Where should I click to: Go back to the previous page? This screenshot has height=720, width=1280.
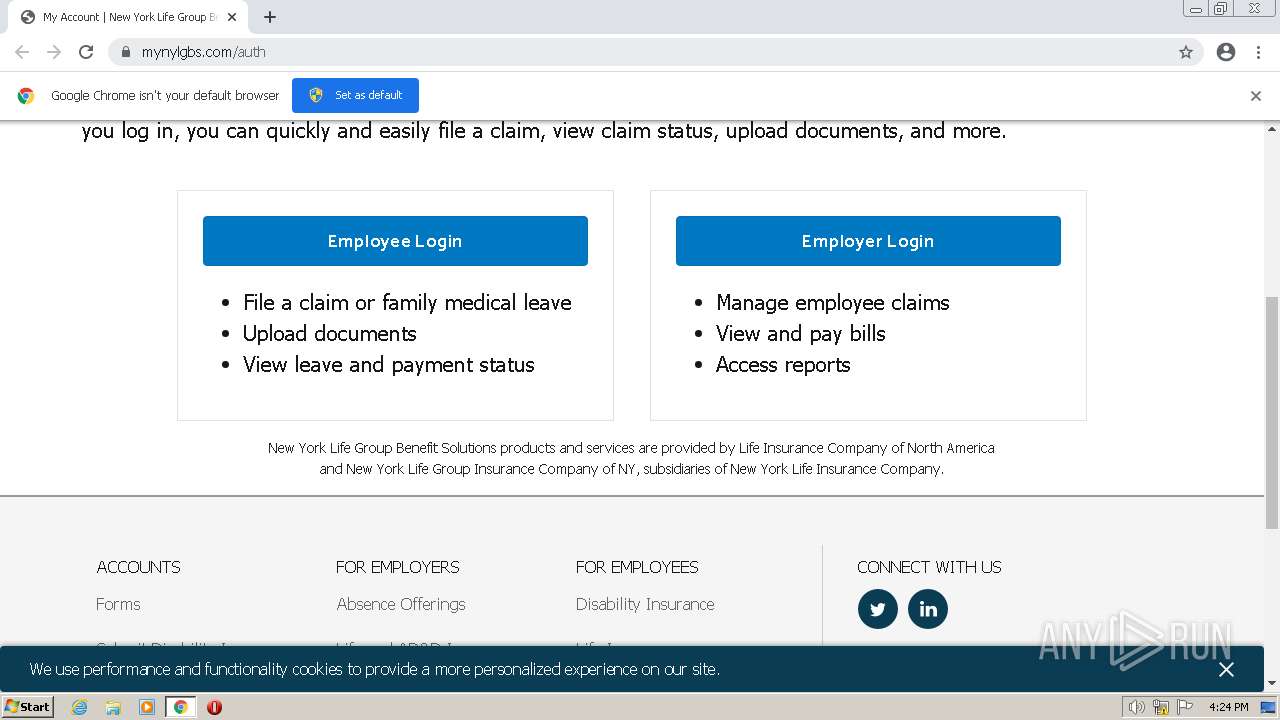(22, 52)
